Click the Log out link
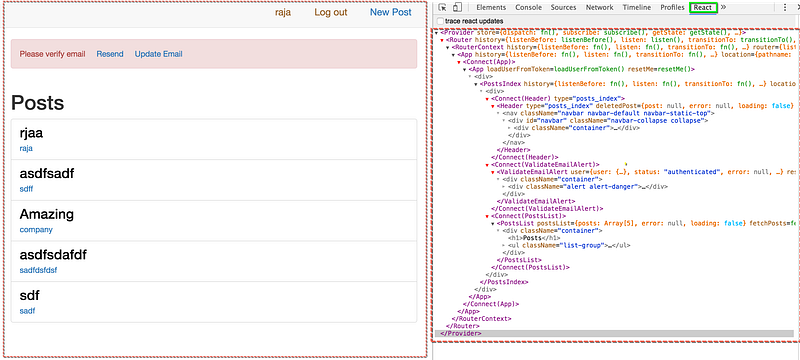This screenshot has height=360, width=800. (331, 13)
